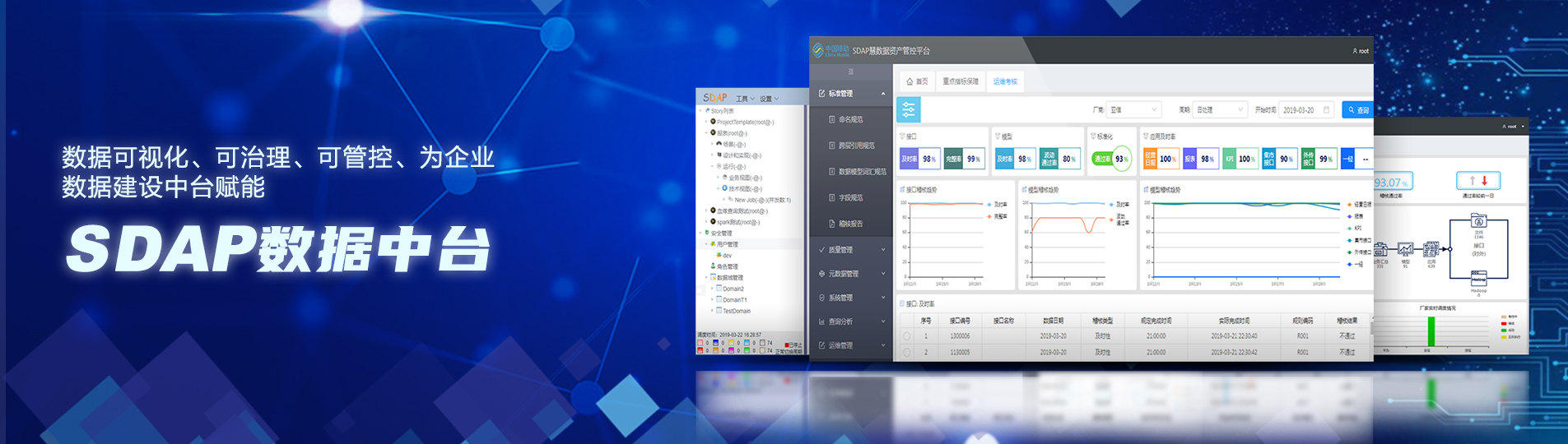Click 接口 完整率 99% metric card

[963, 159]
